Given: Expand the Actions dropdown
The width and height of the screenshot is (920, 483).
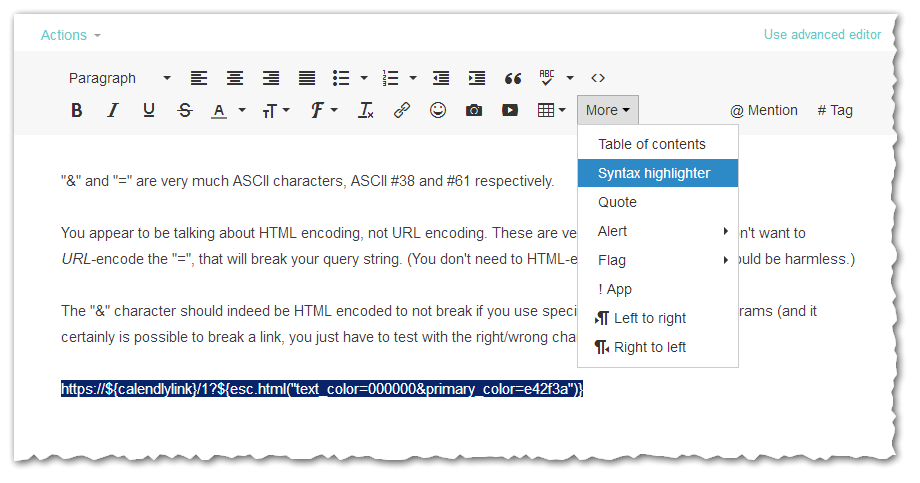Looking at the screenshot, I should [71, 35].
